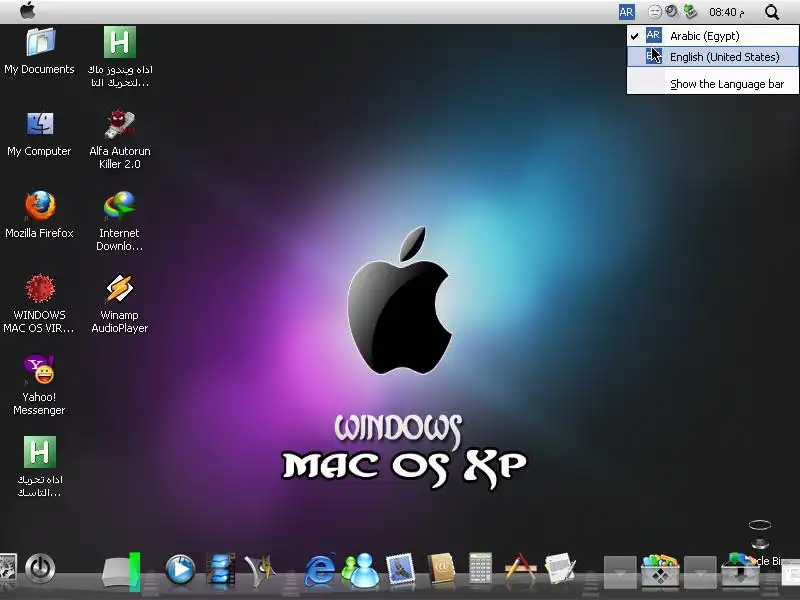Launch Alfa Autorun Killer 2.0 shortcut
The width and height of the screenshot is (800, 600).
pyautogui.click(x=120, y=139)
